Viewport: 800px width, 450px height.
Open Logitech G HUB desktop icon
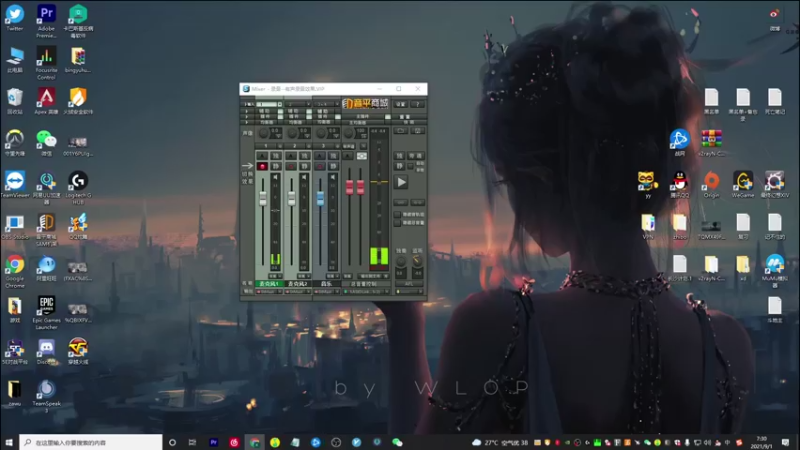(78, 187)
